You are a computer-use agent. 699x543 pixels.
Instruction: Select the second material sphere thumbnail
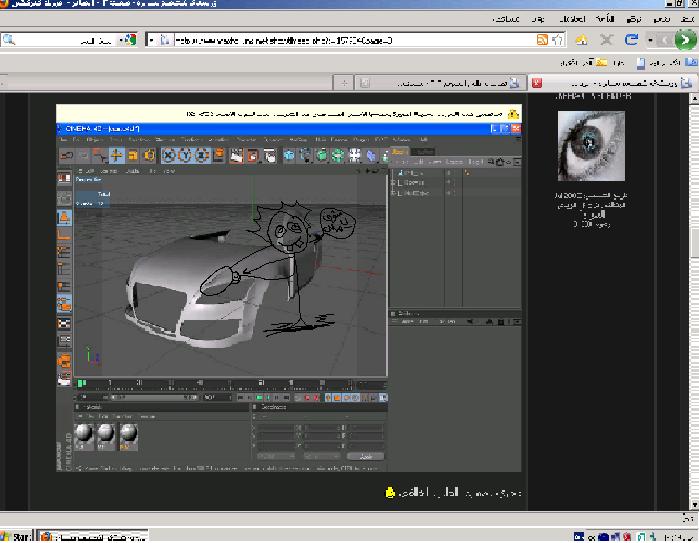[106, 436]
